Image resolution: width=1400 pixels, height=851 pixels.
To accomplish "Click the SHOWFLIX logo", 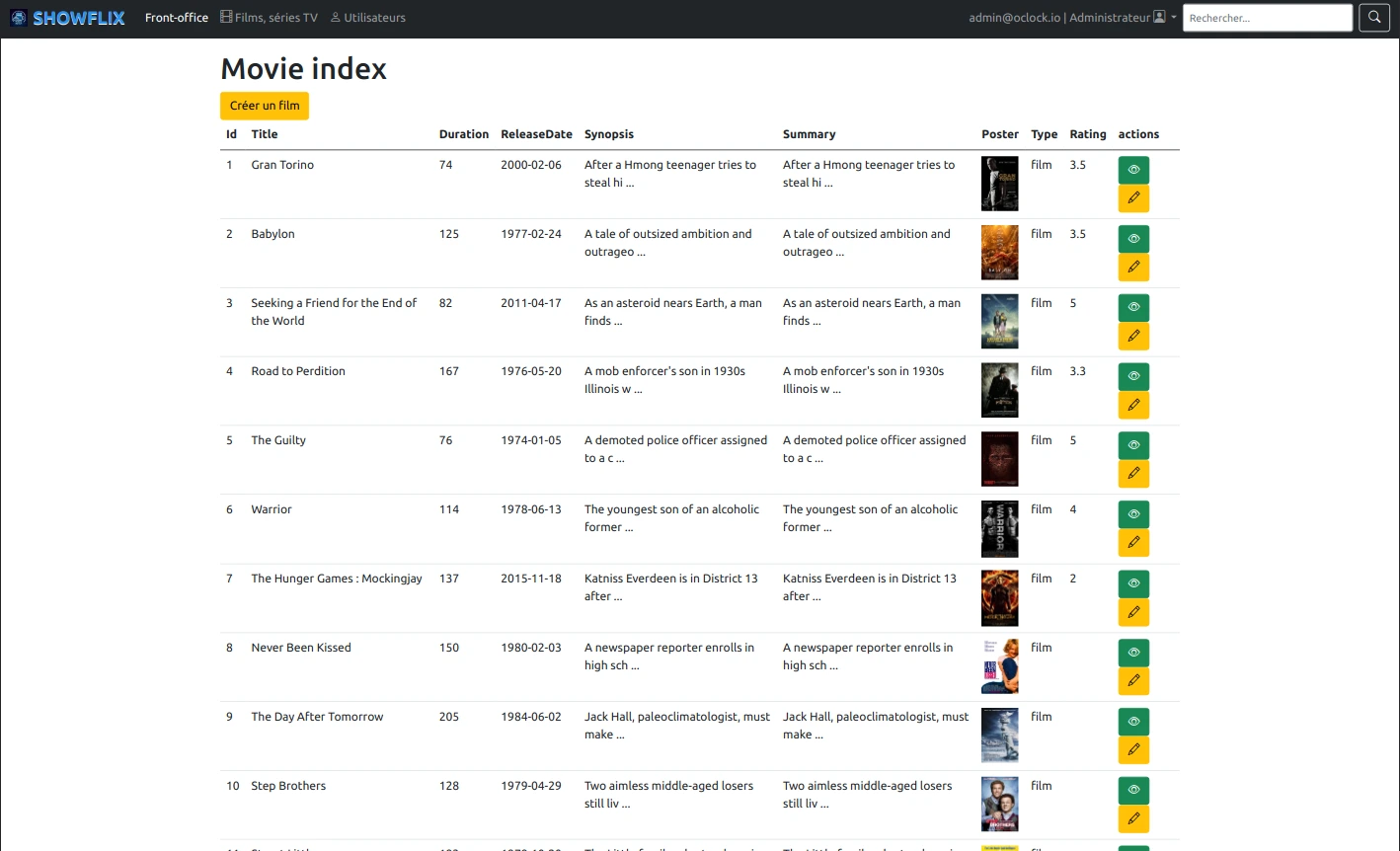I will (68, 18).
